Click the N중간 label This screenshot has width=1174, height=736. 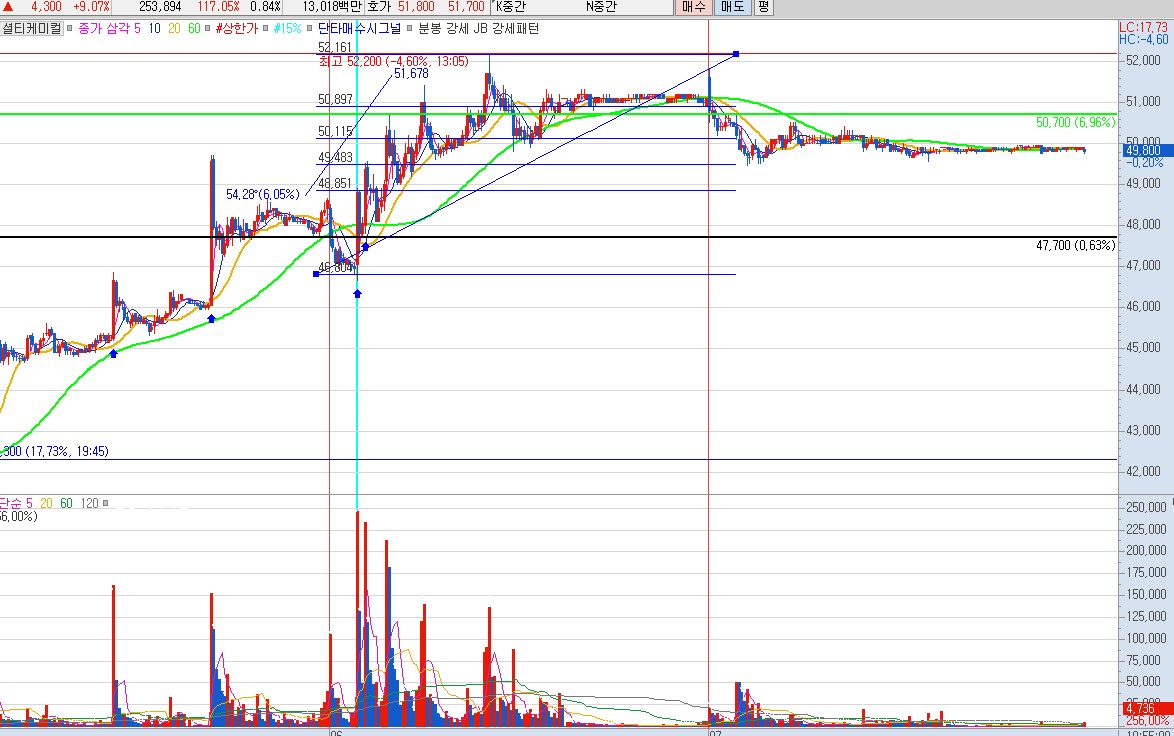[601, 7]
